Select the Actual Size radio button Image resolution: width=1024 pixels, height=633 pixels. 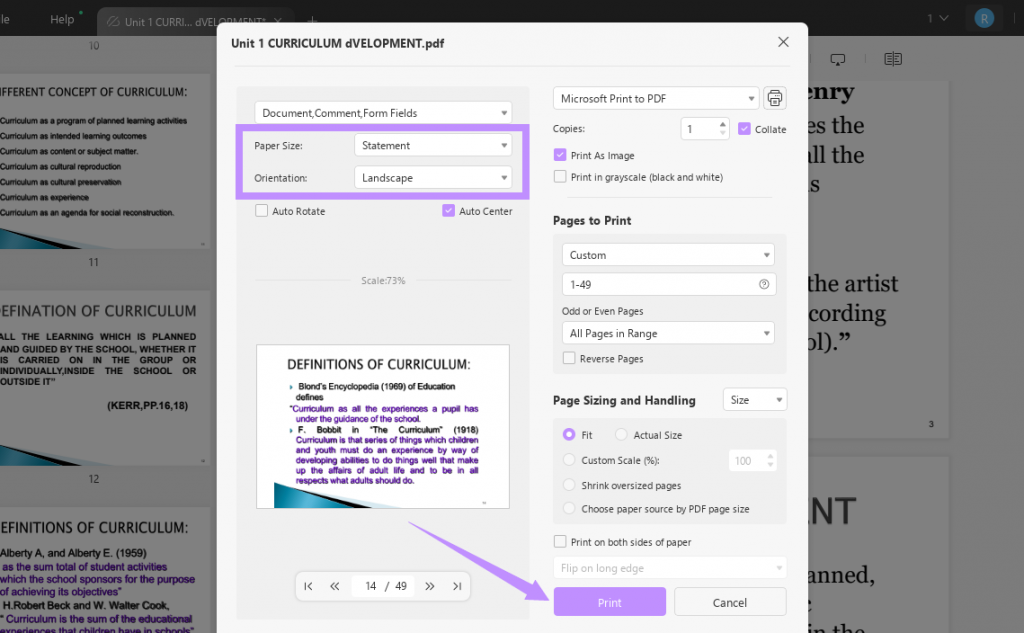[622, 435]
